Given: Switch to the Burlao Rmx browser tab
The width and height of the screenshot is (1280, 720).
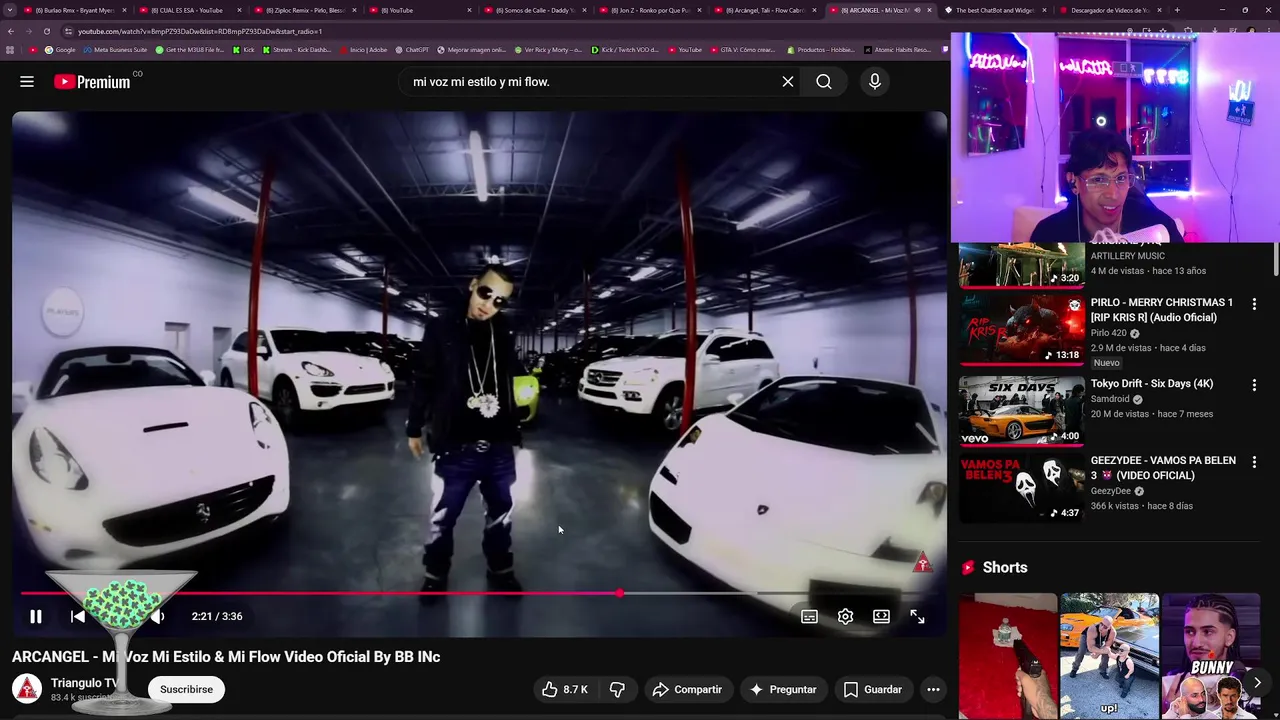Looking at the screenshot, I should point(75,10).
